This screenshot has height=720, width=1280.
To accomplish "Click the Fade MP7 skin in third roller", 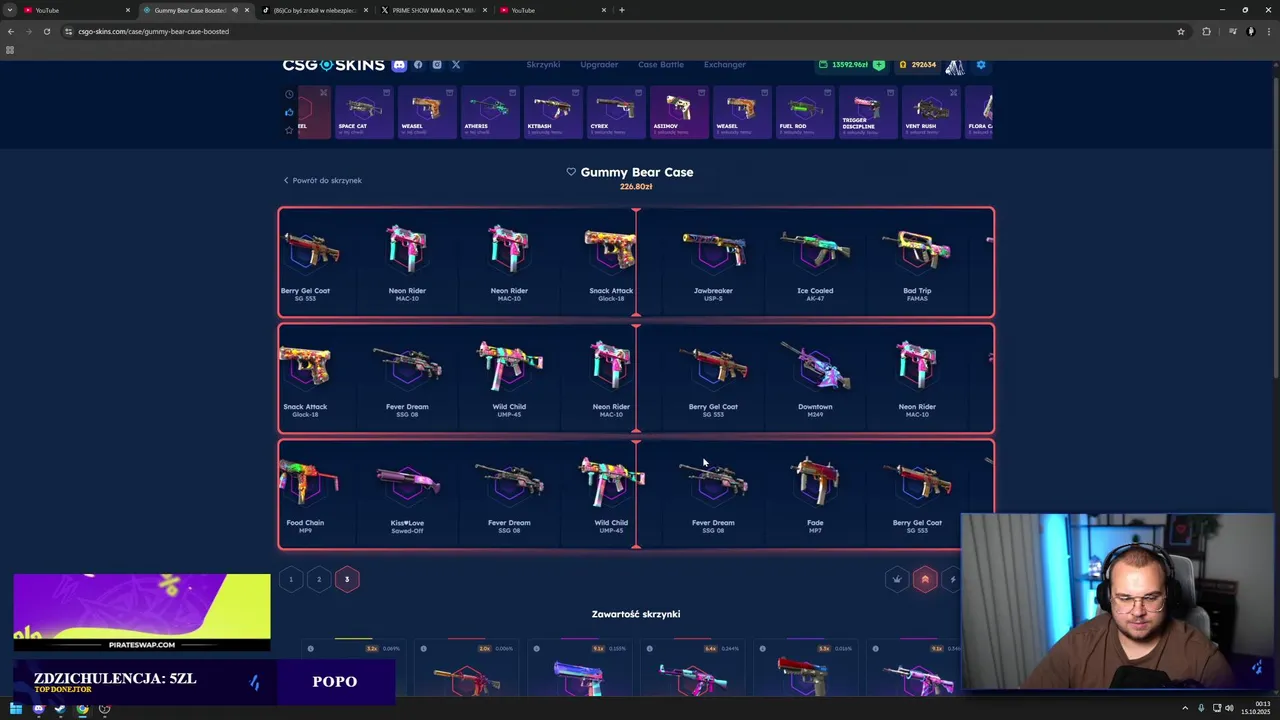I will 815,494.
